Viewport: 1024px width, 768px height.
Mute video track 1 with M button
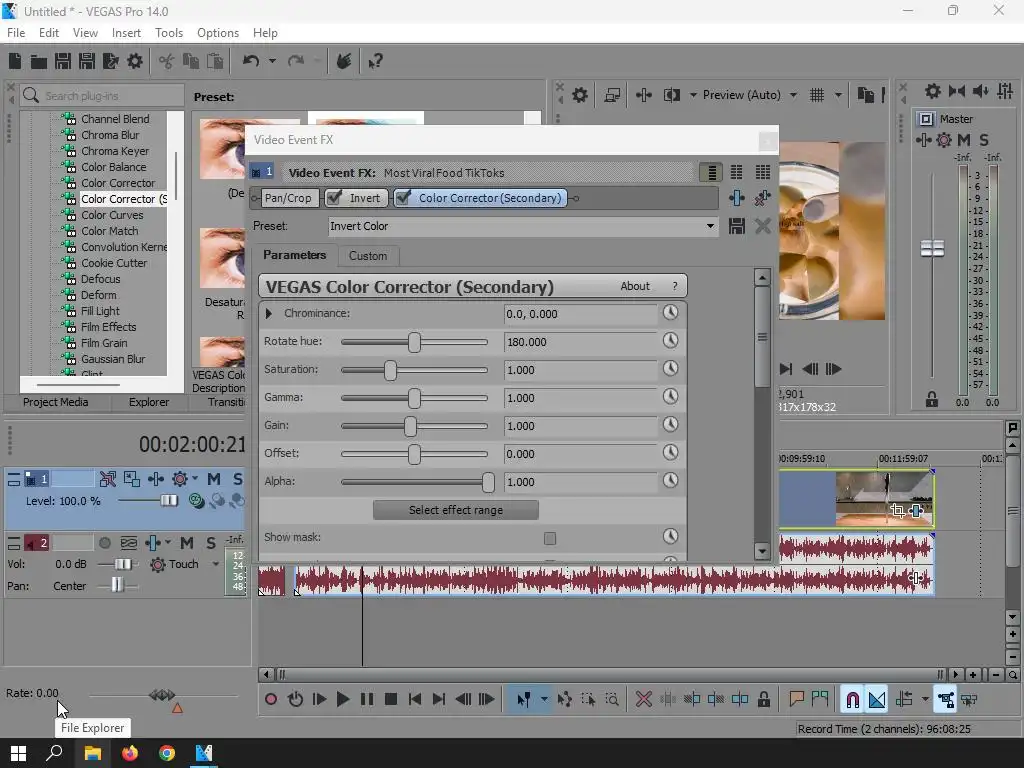[x=214, y=479]
